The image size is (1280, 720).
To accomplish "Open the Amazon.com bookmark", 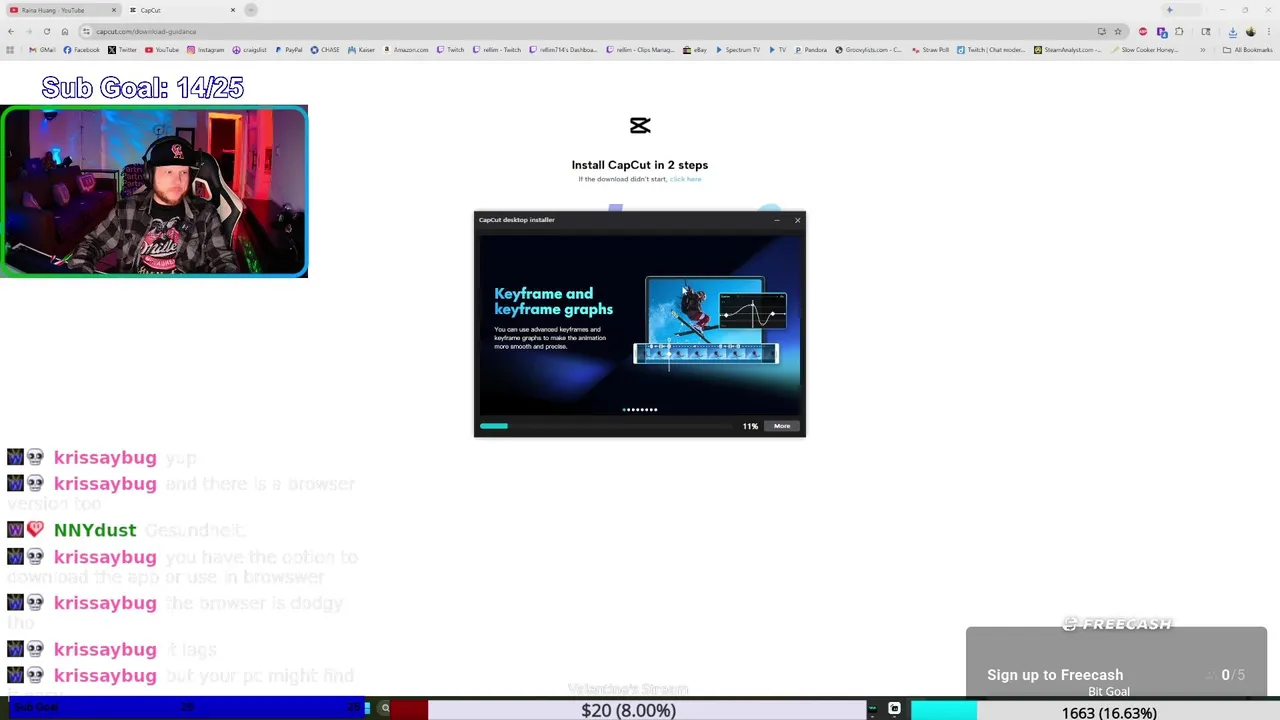I will pos(405,49).
